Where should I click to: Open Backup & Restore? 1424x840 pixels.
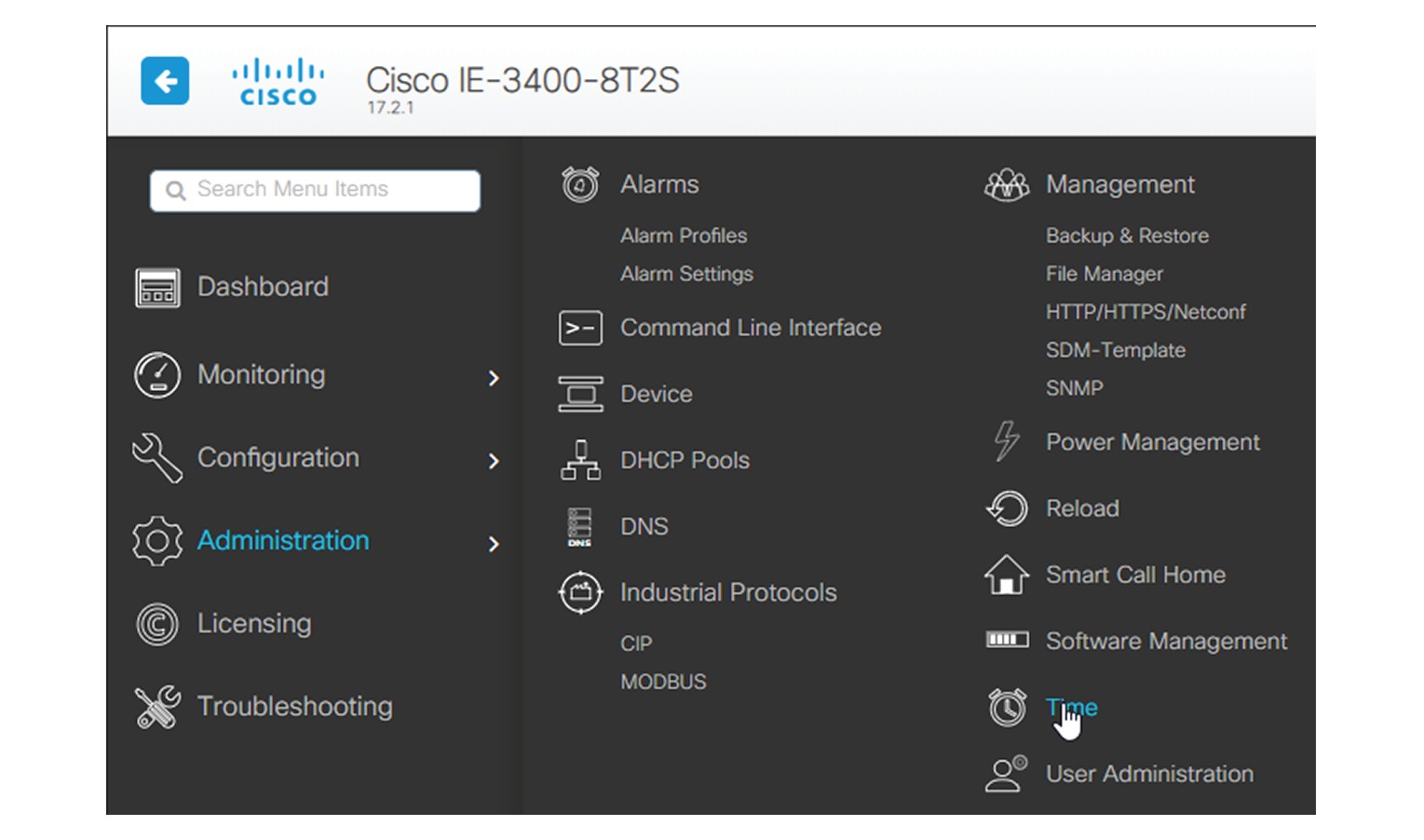point(1126,236)
